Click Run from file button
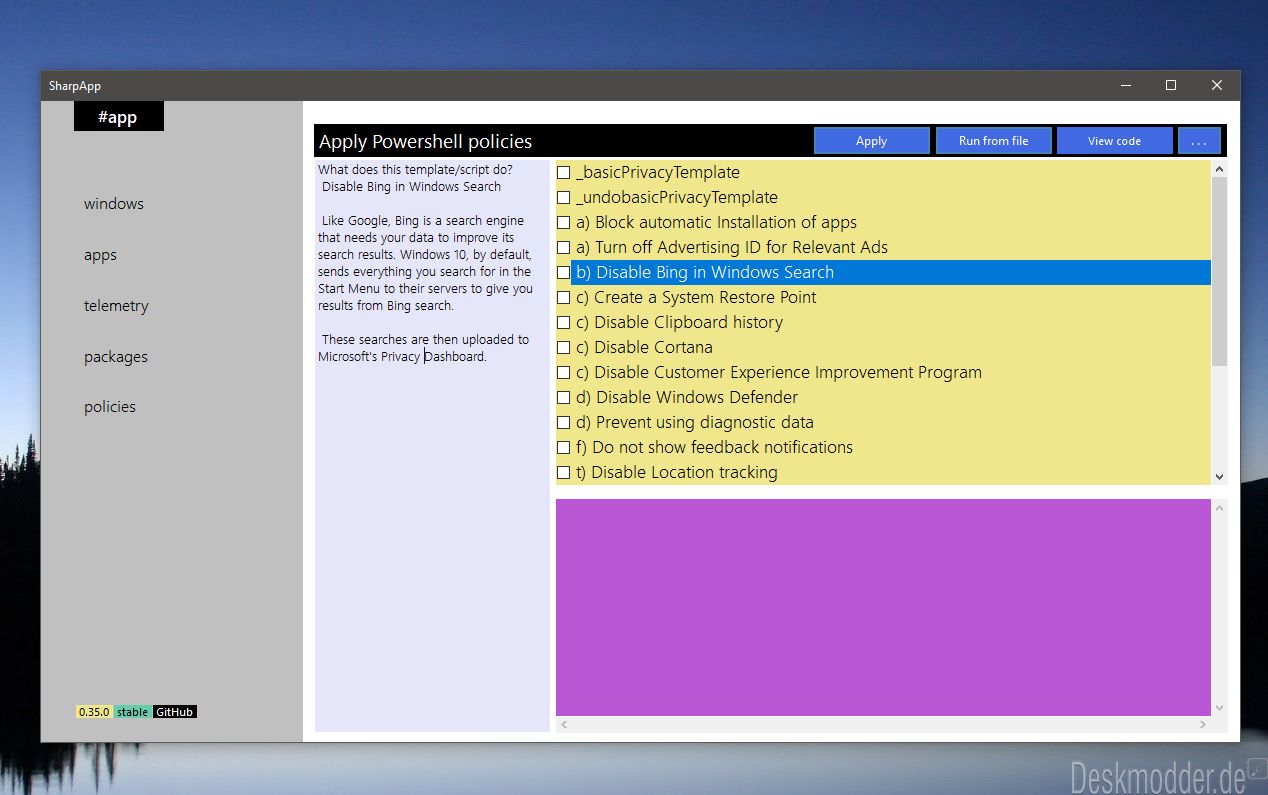This screenshot has height=795, width=1268. pos(993,141)
